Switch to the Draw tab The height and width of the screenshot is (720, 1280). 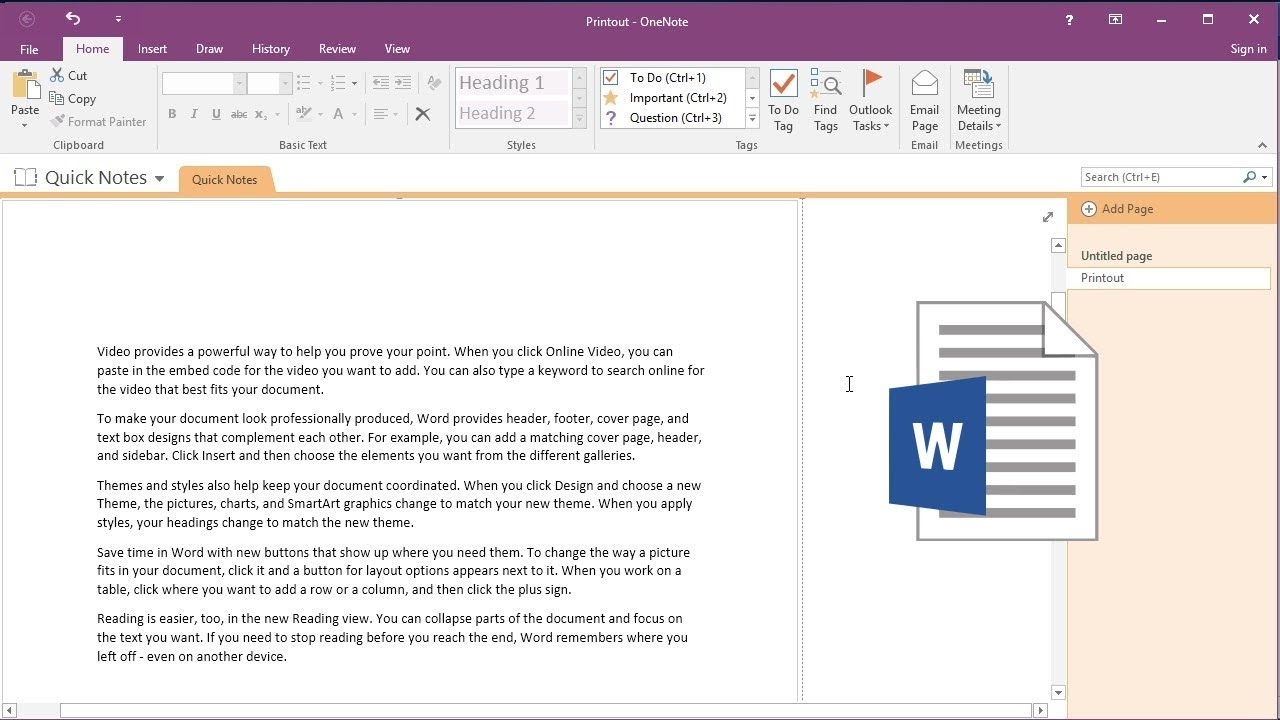tap(209, 49)
